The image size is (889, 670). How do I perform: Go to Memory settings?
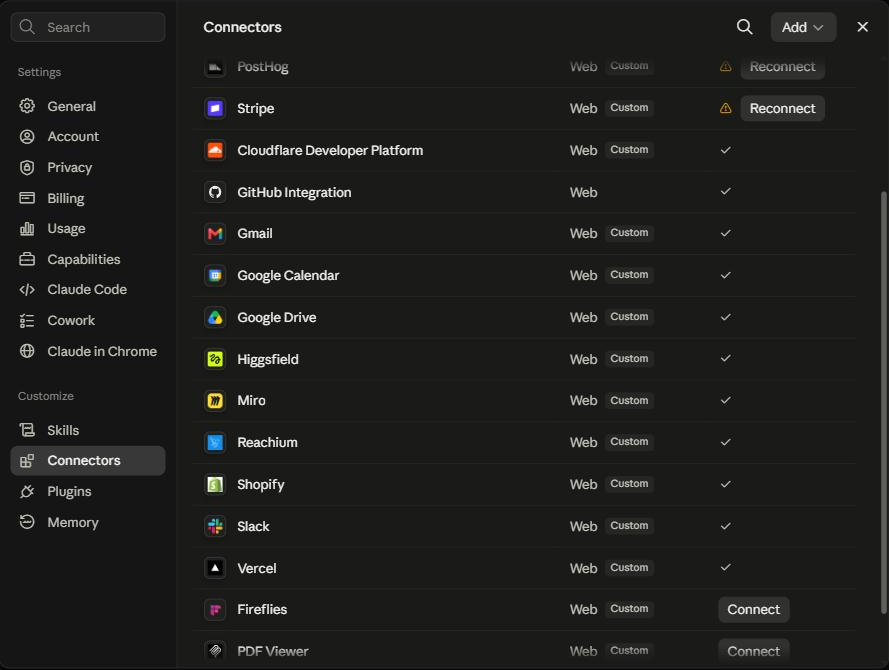pyautogui.click(x=88, y=522)
